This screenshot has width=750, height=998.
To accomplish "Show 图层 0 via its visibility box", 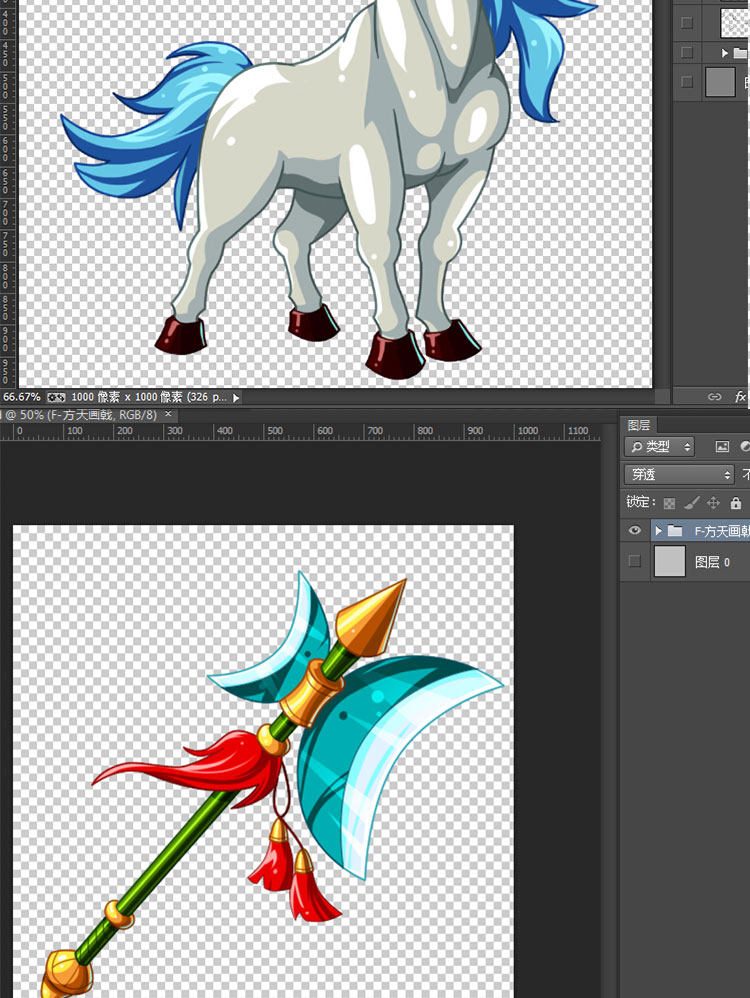I will click(634, 561).
